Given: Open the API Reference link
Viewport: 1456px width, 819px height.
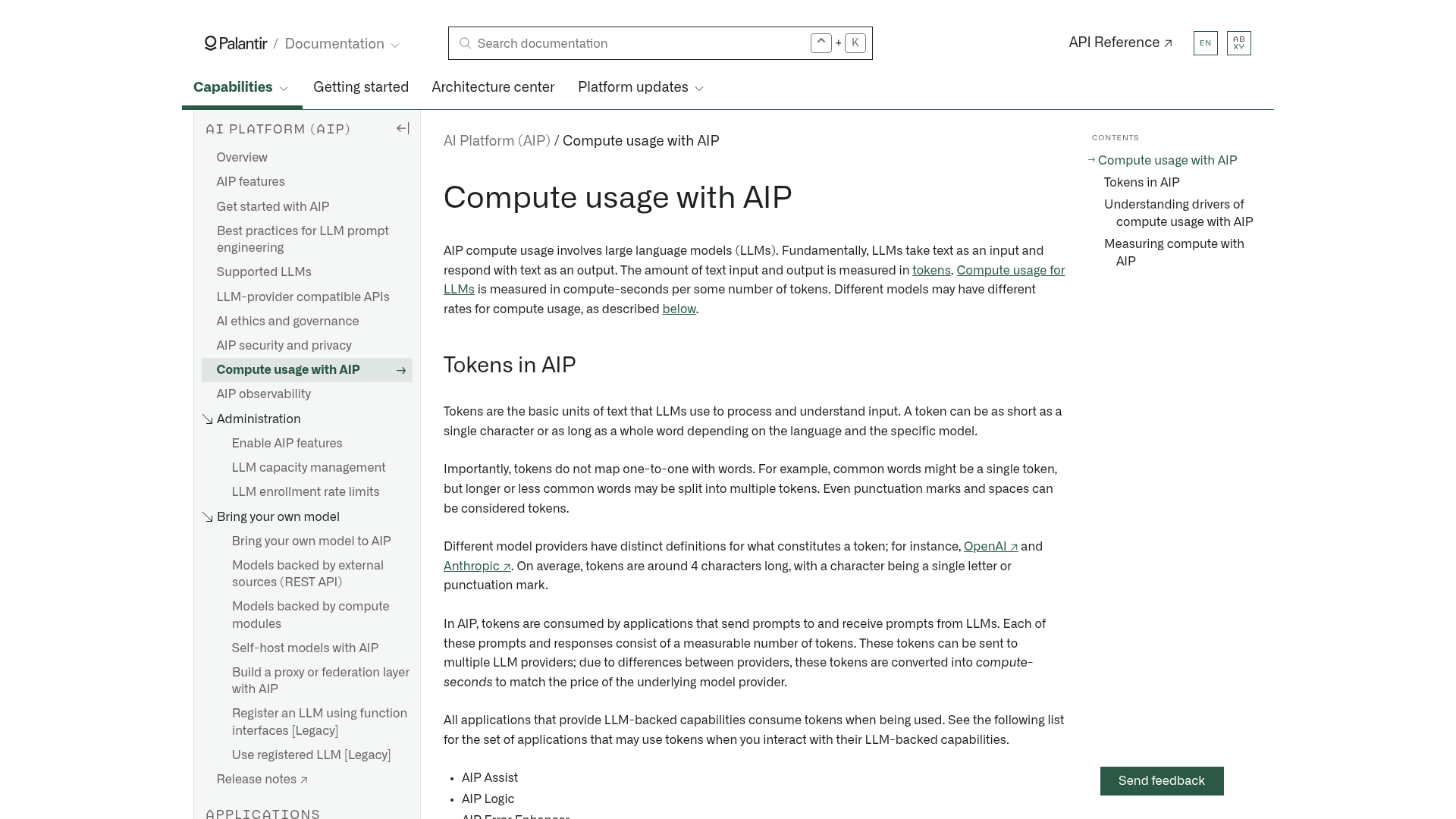Looking at the screenshot, I should coord(1120,42).
